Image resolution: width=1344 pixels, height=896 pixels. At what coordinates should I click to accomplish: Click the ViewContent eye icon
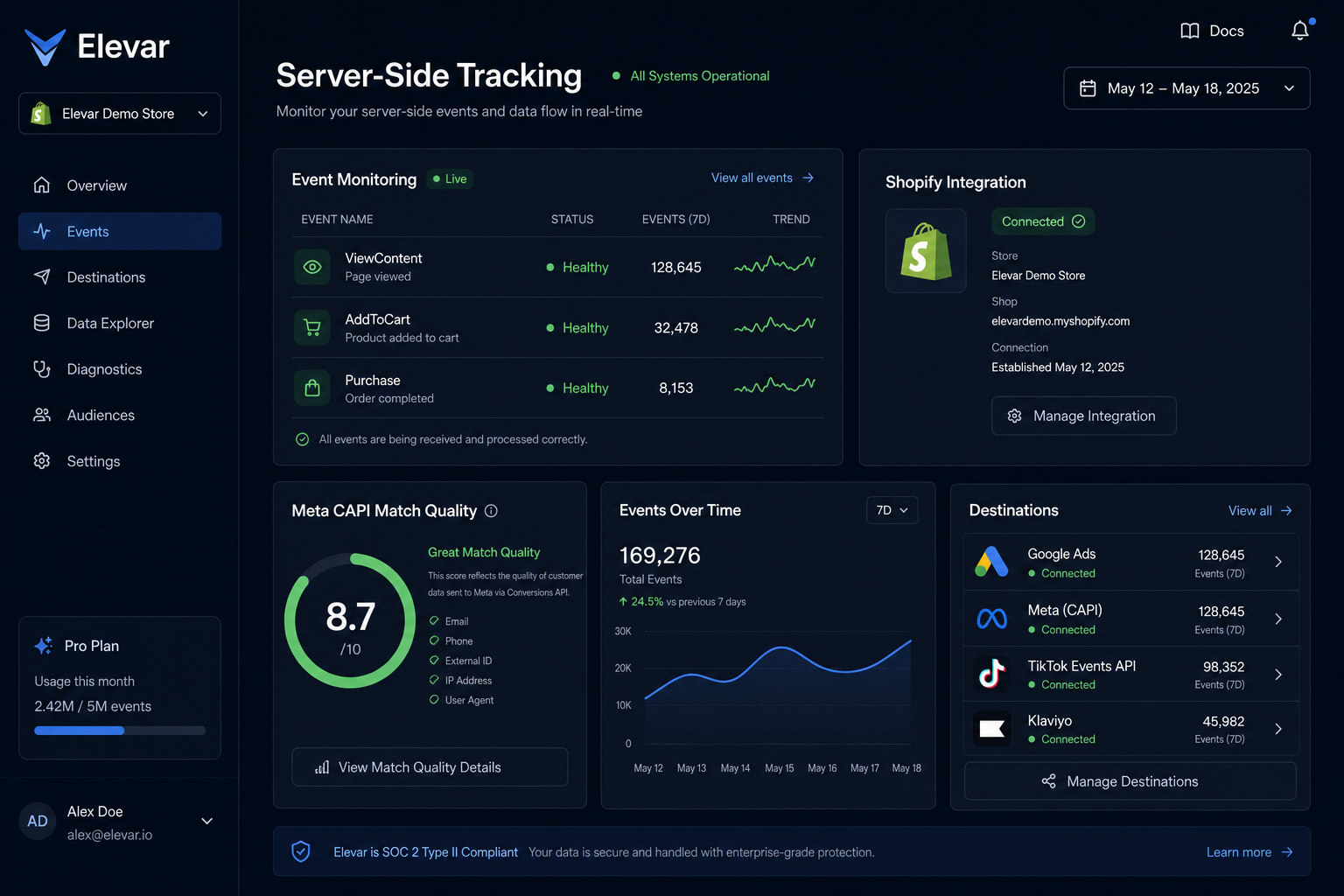tap(312, 267)
